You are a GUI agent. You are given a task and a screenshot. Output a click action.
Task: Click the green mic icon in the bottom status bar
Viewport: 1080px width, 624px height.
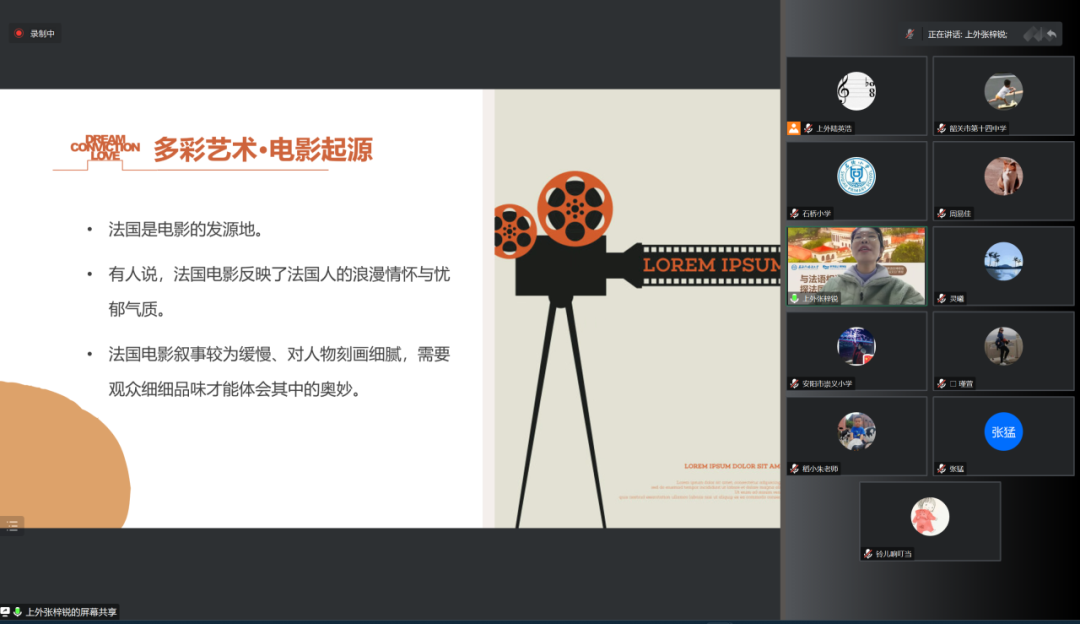[17, 612]
